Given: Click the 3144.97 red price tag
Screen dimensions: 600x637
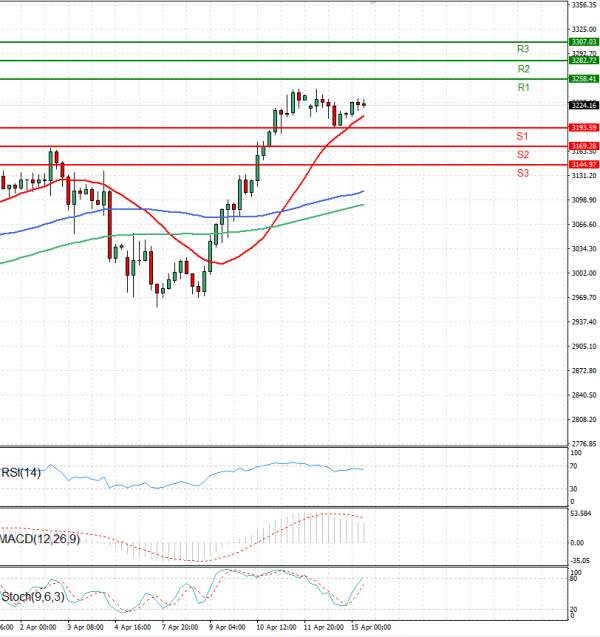Looking at the screenshot, I should tap(583, 164).
